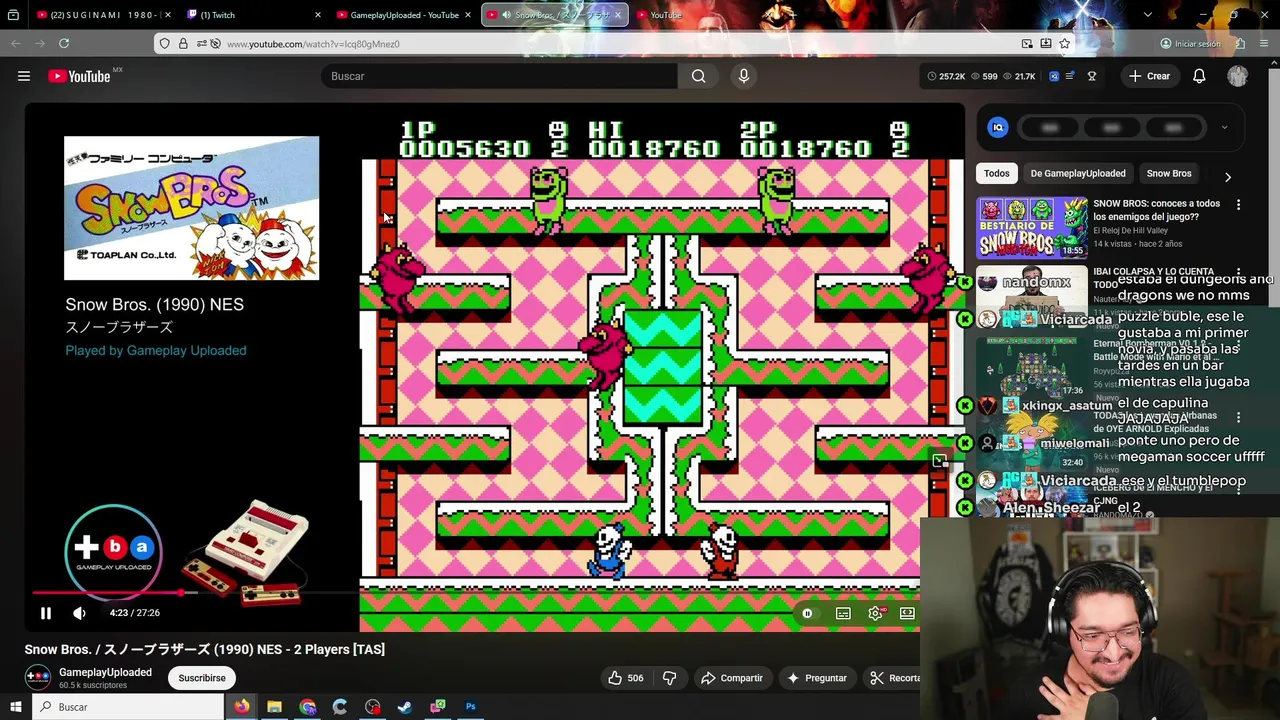Click the 4:23 / 27:26 time display
The width and height of the screenshot is (1280, 720).
[x=134, y=613]
